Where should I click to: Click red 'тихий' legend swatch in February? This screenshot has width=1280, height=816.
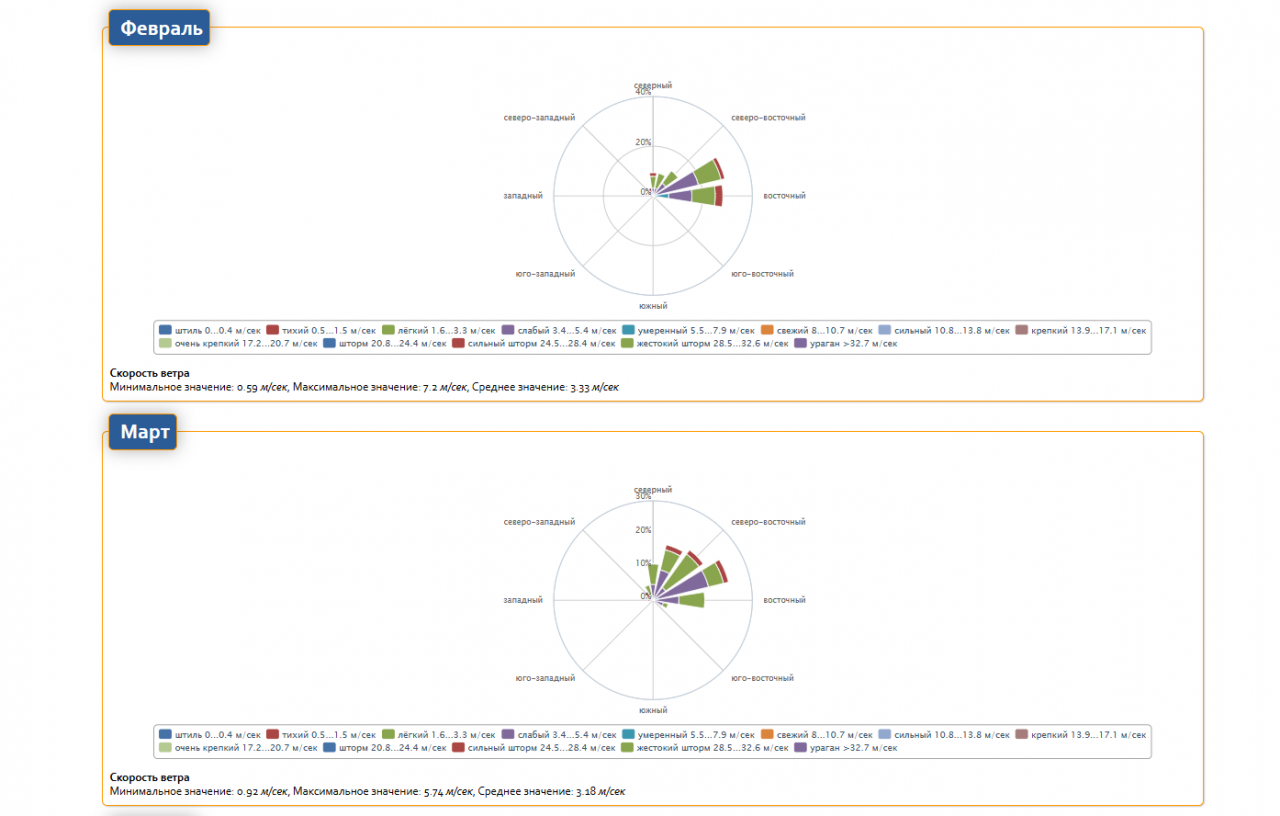273,329
